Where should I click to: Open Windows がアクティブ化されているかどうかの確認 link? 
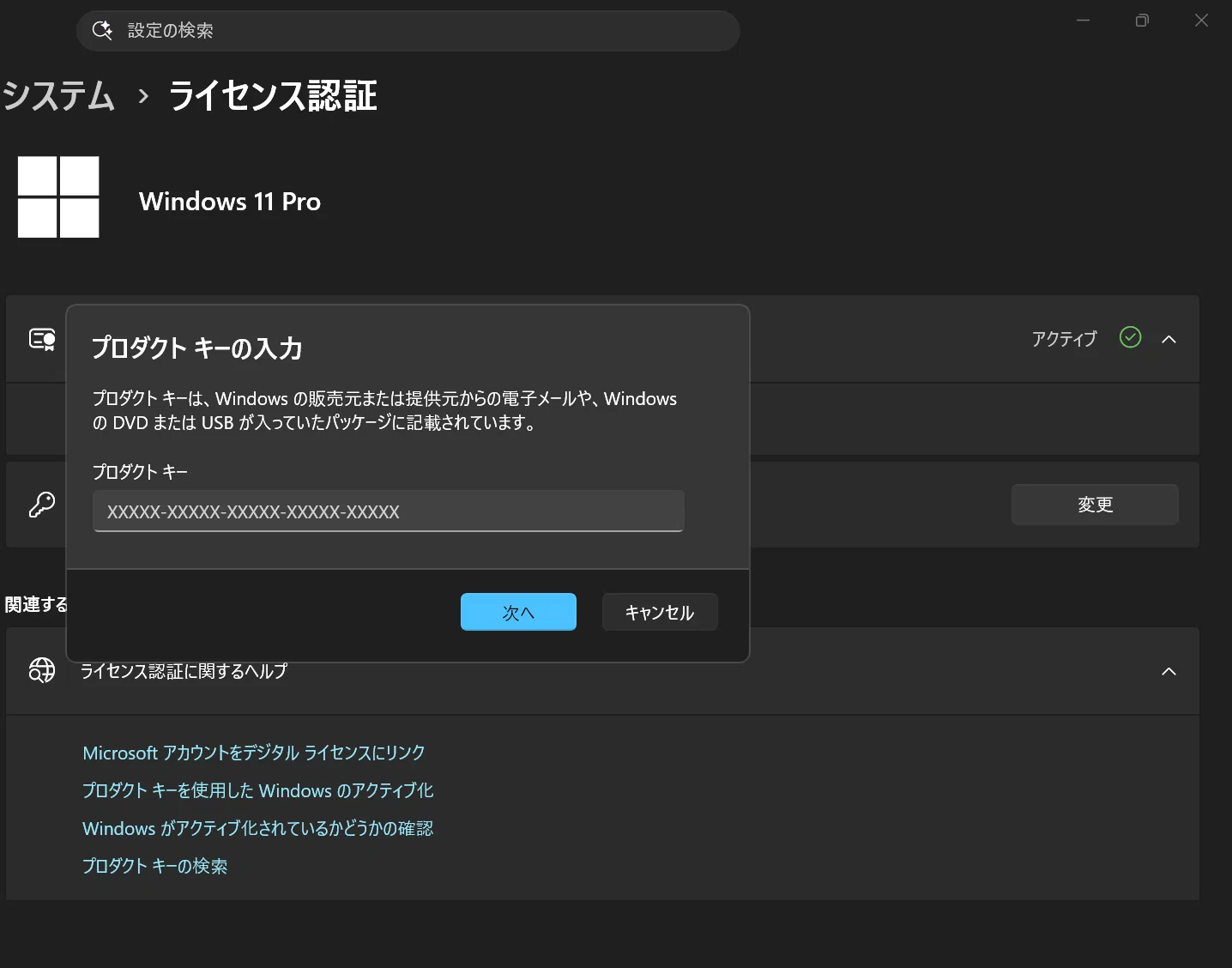click(x=257, y=828)
